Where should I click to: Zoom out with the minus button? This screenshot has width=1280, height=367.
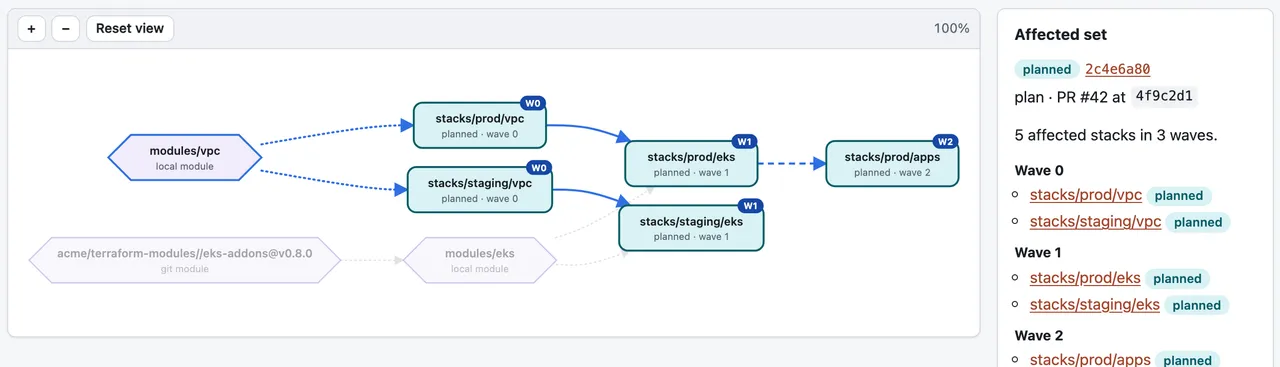pyautogui.click(x=65, y=29)
